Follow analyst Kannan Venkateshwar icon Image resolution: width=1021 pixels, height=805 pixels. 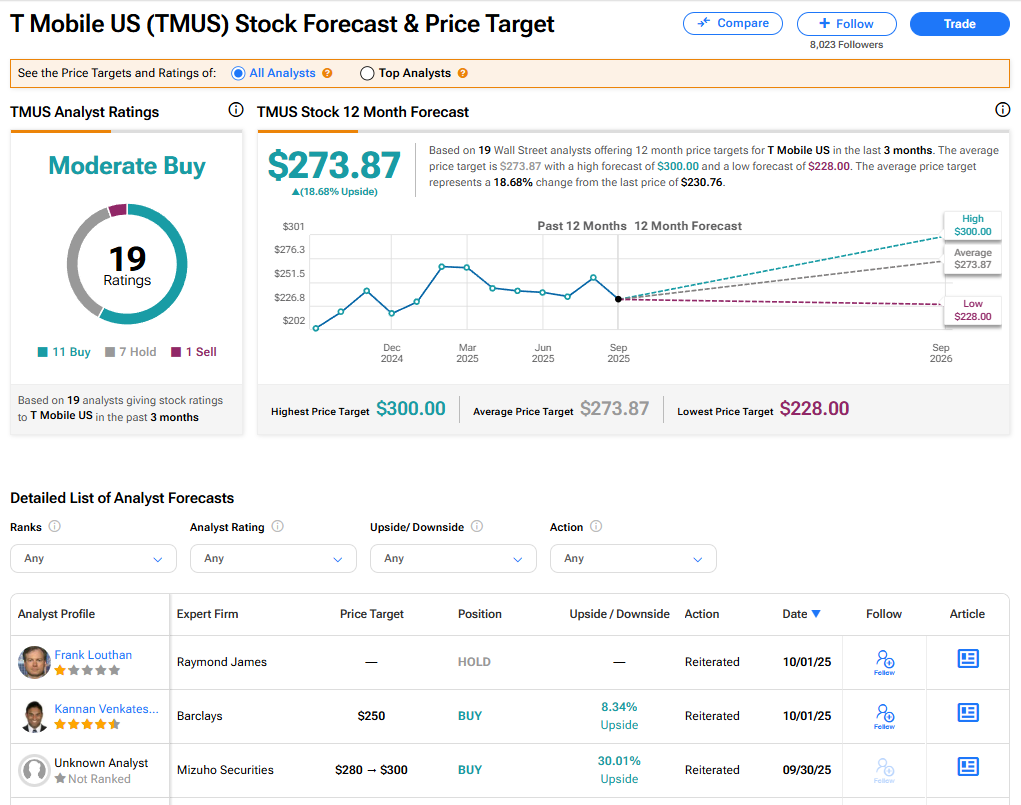[x=884, y=715]
